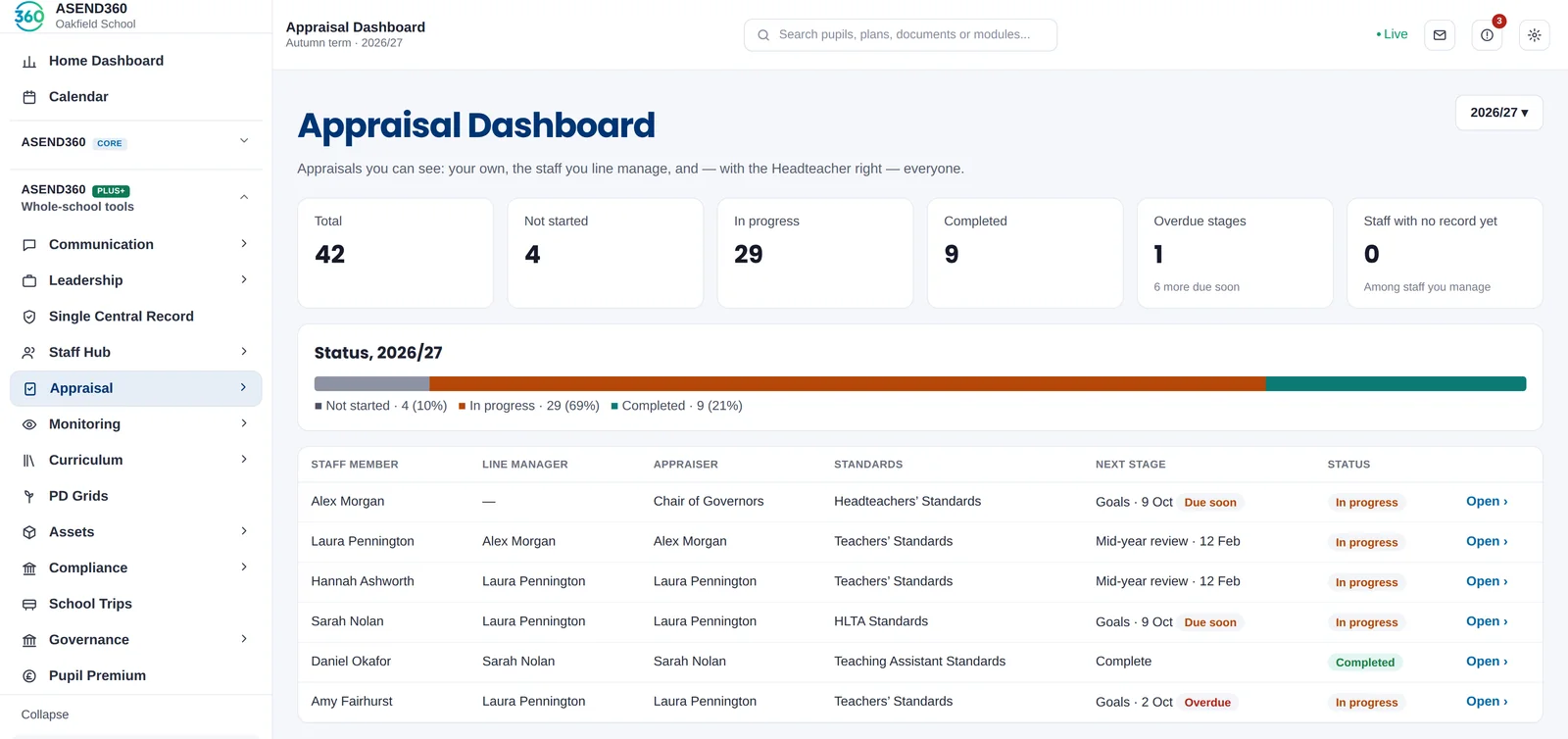Expand the Communication submenu chevron
The height and width of the screenshot is (739, 1568).
pyautogui.click(x=244, y=244)
